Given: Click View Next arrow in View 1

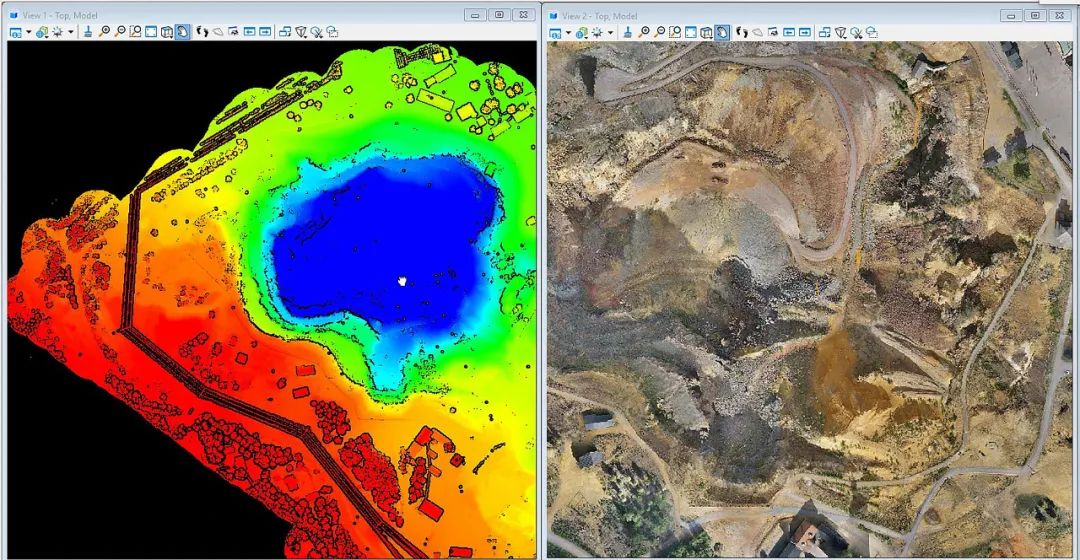Looking at the screenshot, I should click(x=265, y=32).
